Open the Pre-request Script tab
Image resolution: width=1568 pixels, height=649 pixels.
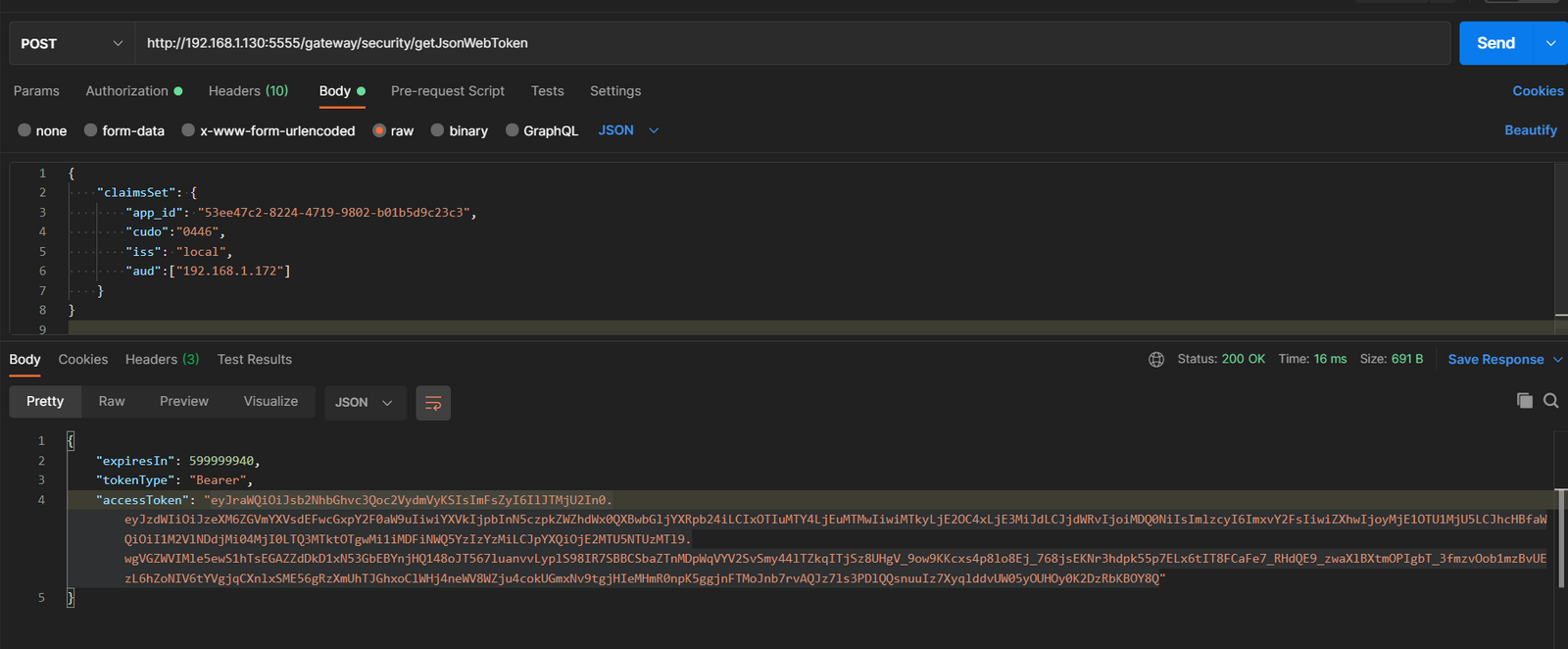pos(447,91)
